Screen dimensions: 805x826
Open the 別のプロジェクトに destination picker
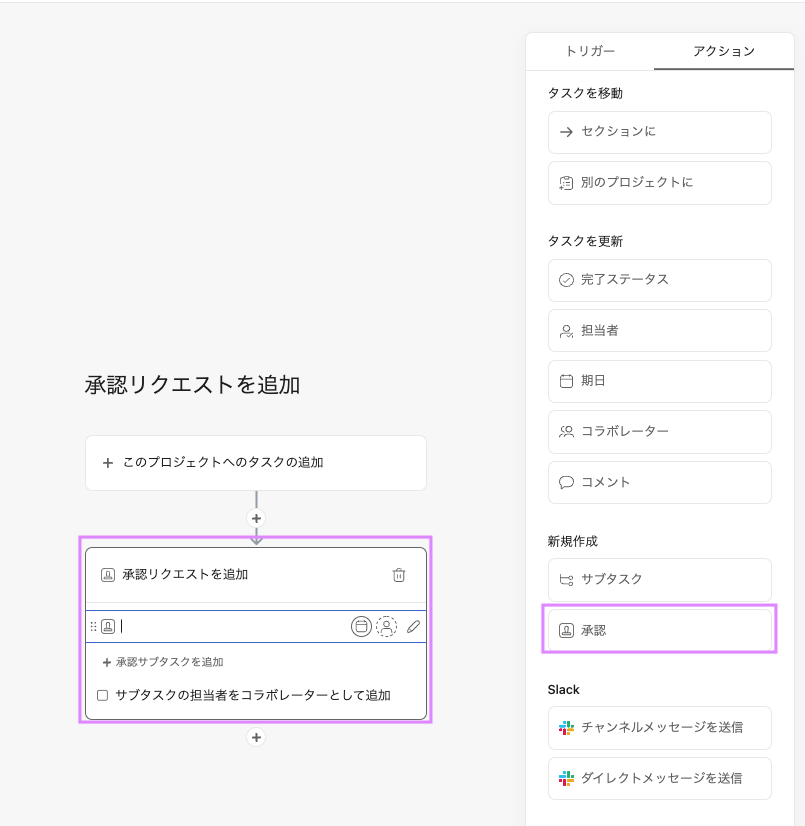click(659, 183)
